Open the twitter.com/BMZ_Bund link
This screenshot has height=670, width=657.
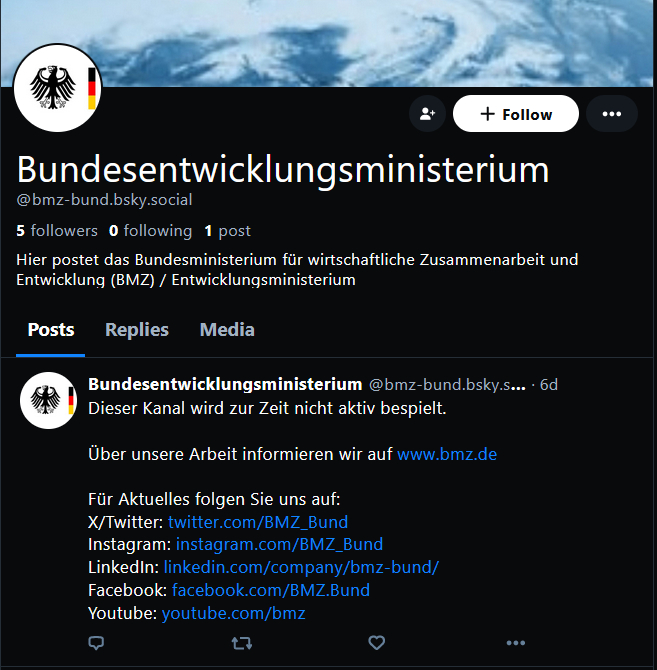click(x=258, y=522)
